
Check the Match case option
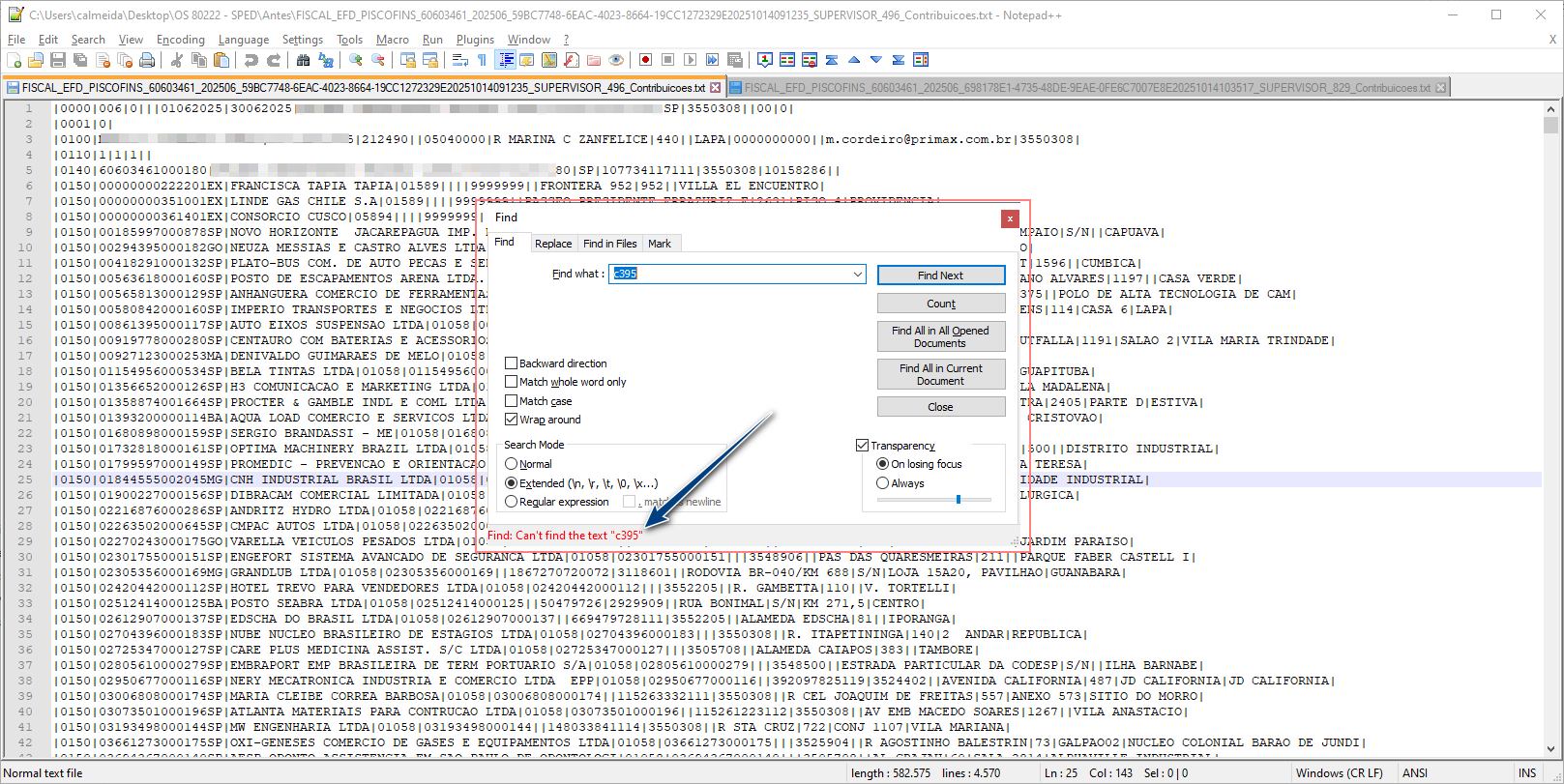(512, 401)
